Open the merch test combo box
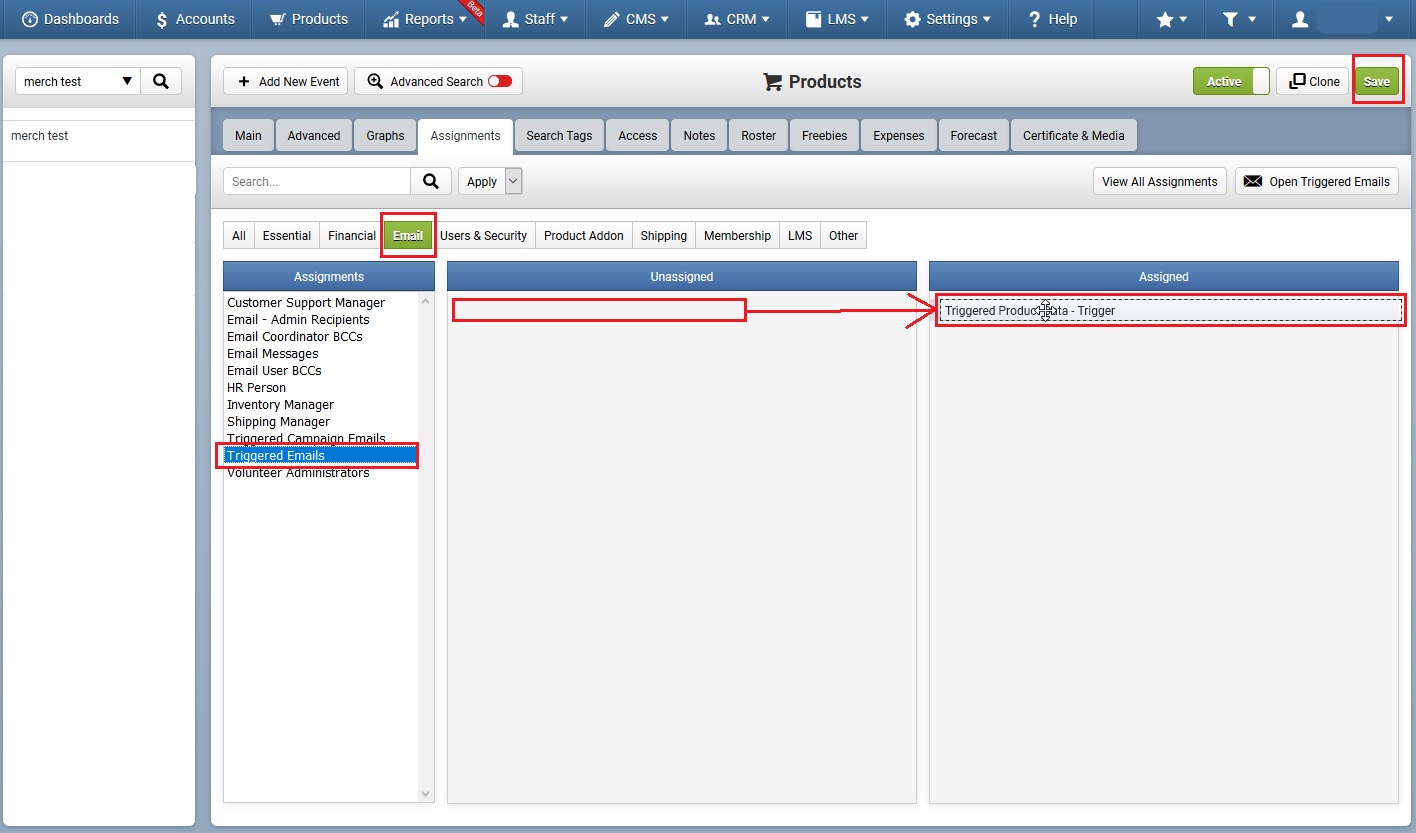 [78, 81]
